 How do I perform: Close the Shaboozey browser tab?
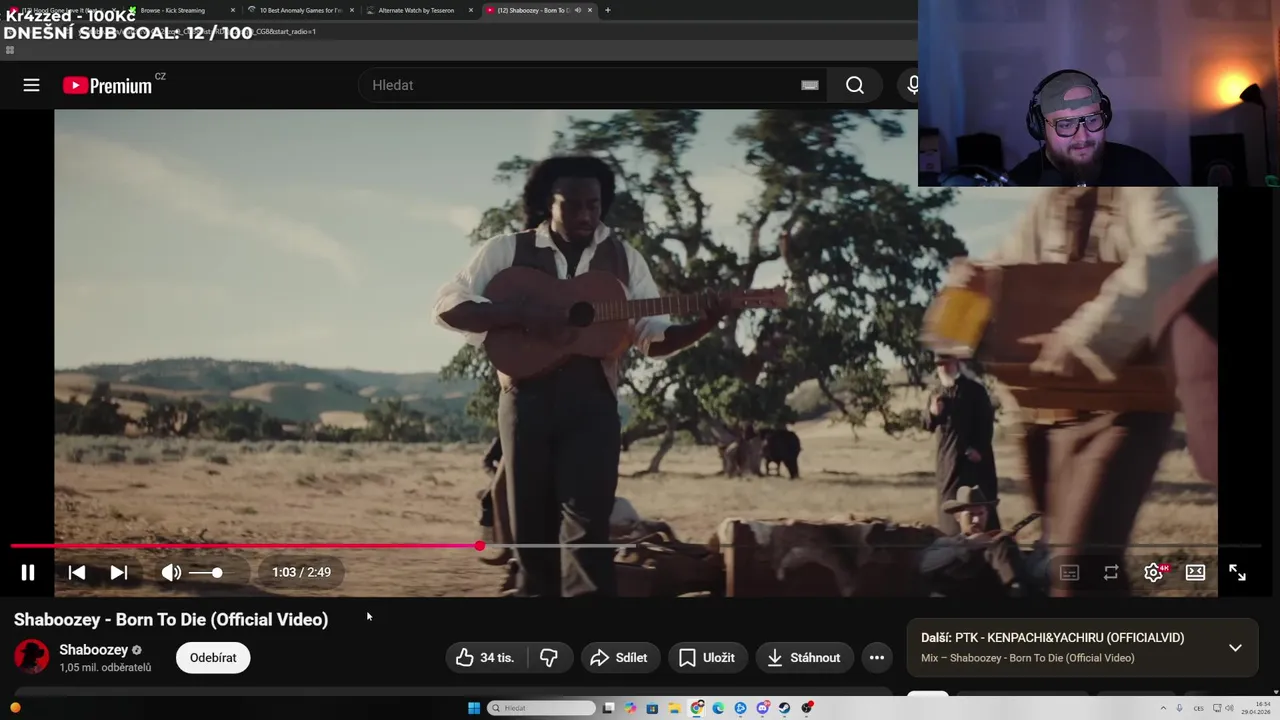point(590,10)
